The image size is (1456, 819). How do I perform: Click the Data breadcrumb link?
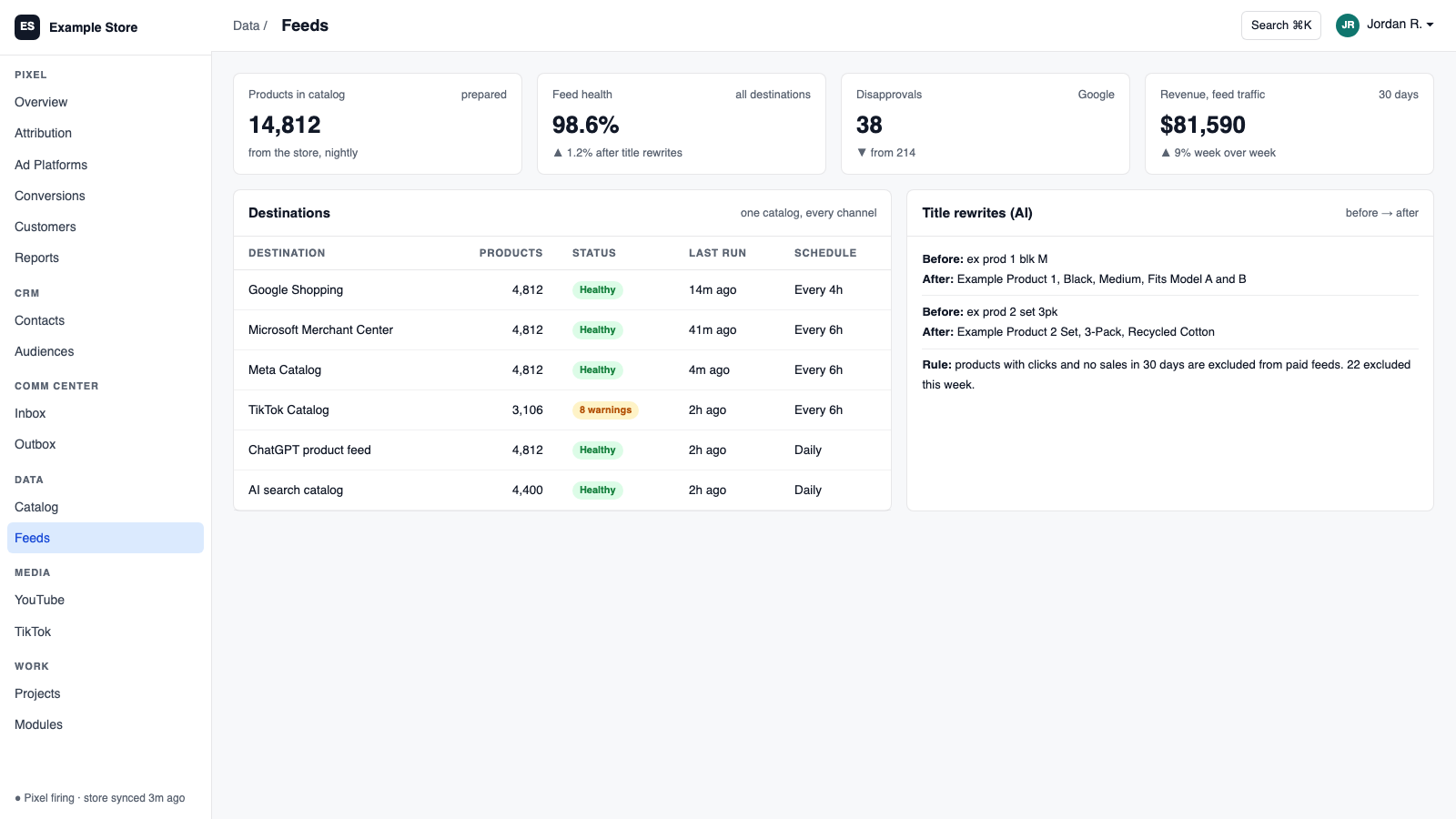tap(246, 25)
